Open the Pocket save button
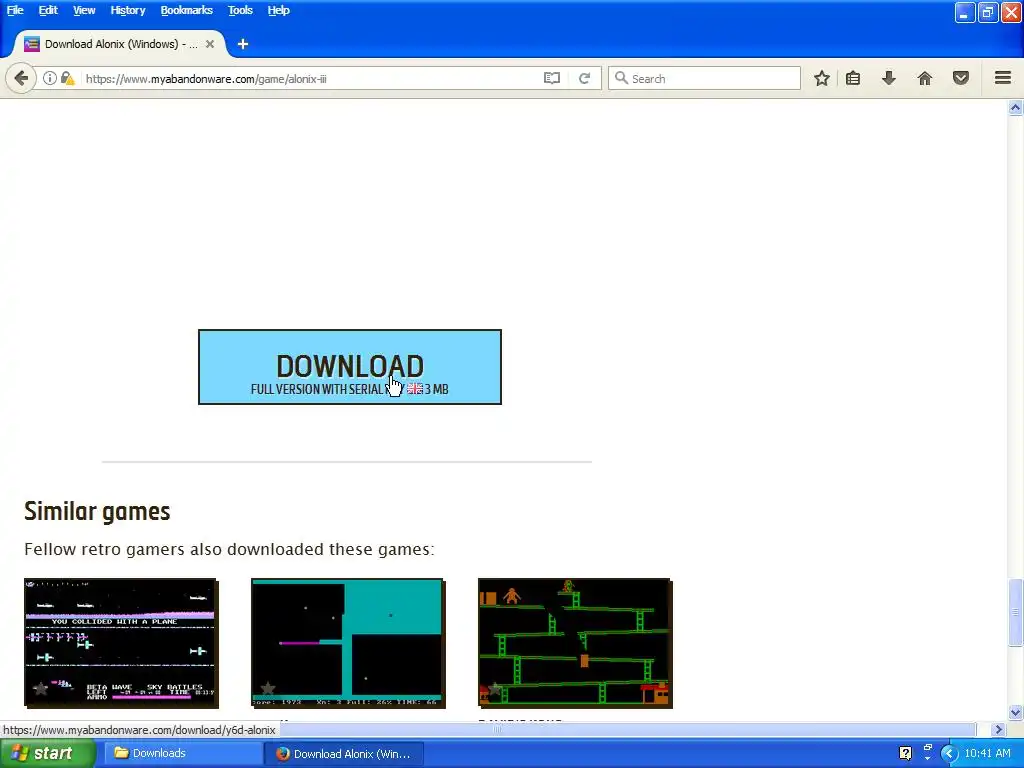The height and width of the screenshot is (768, 1024). pyautogui.click(x=961, y=78)
